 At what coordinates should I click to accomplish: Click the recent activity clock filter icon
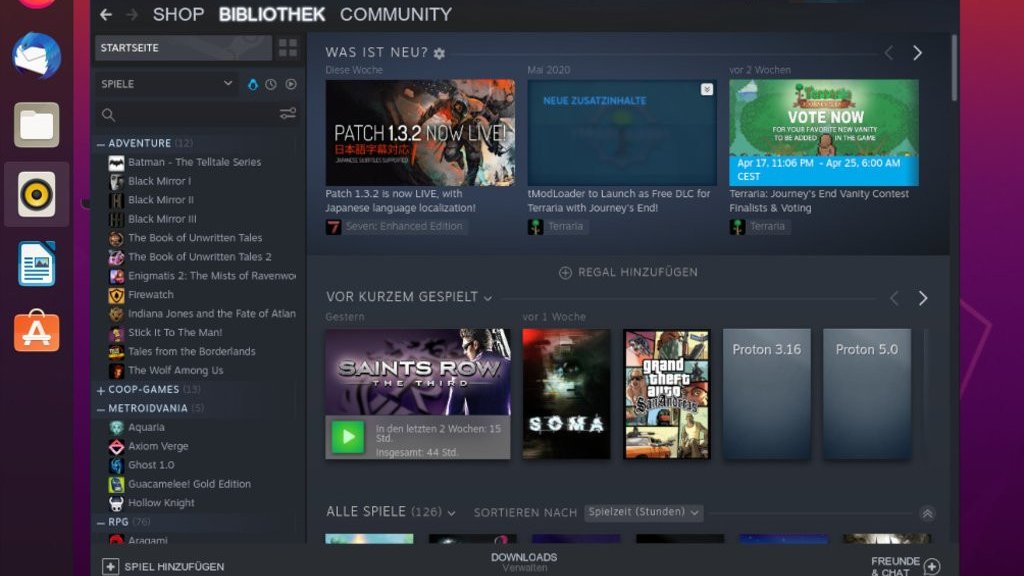click(x=271, y=84)
